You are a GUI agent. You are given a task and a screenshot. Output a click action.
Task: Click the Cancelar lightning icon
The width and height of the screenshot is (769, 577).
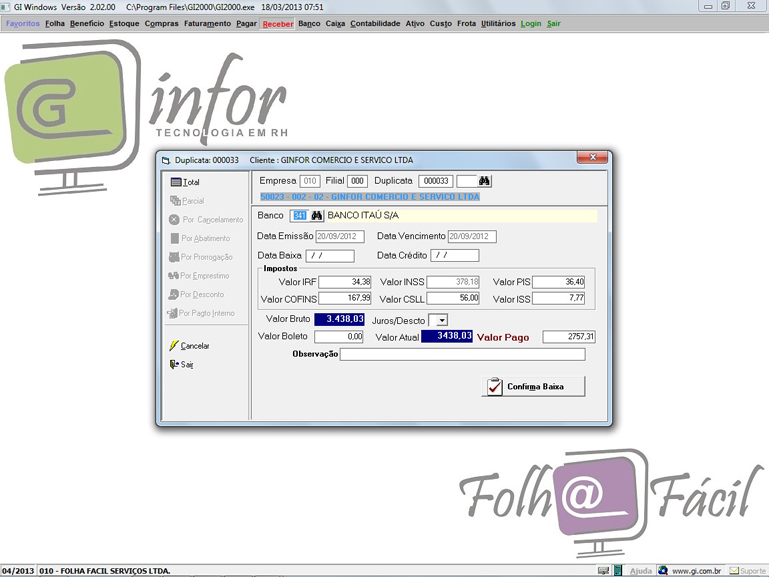pyautogui.click(x=174, y=346)
